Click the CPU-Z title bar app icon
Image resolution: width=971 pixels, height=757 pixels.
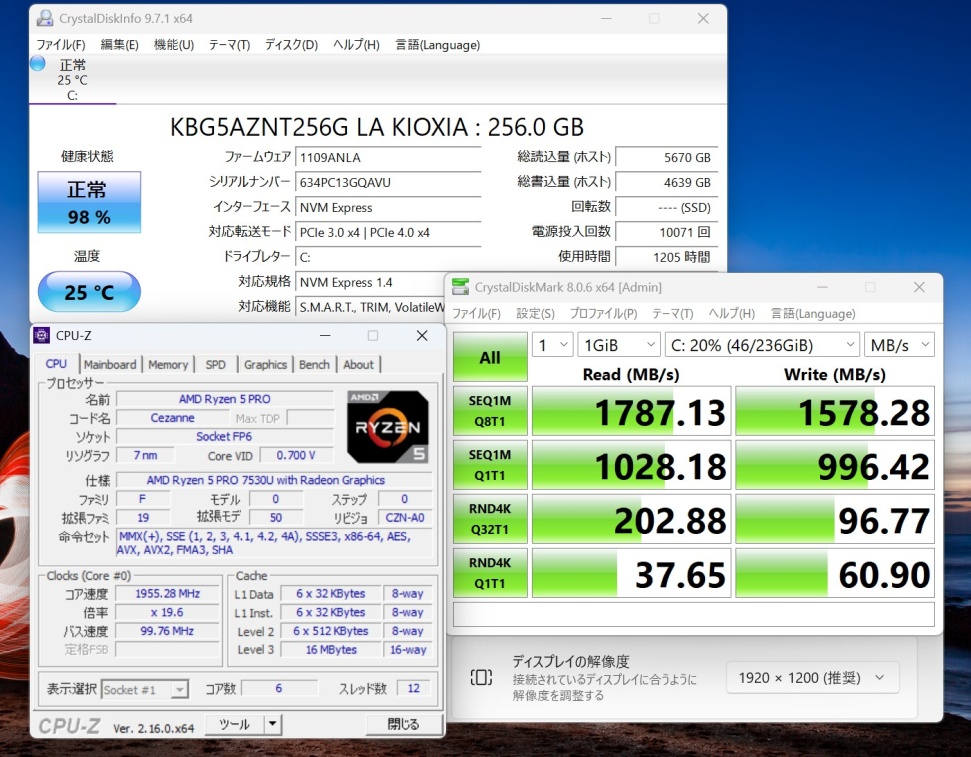(x=42, y=336)
